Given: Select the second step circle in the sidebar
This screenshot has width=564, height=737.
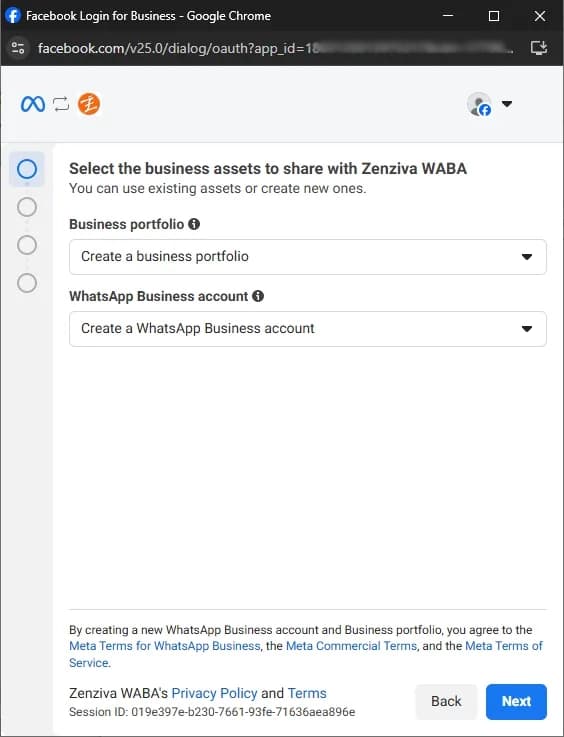Looking at the screenshot, I should (x=27, y=207).
